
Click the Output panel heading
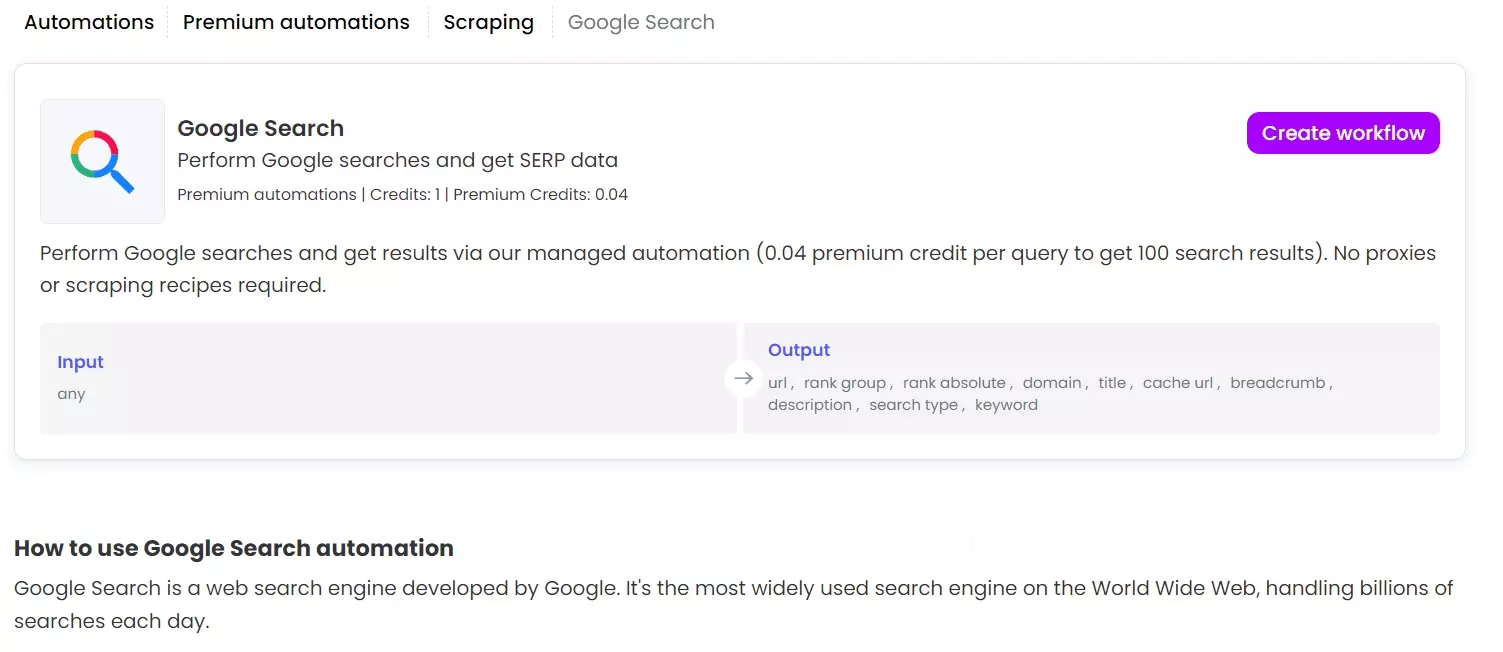[x=798, y=349]
